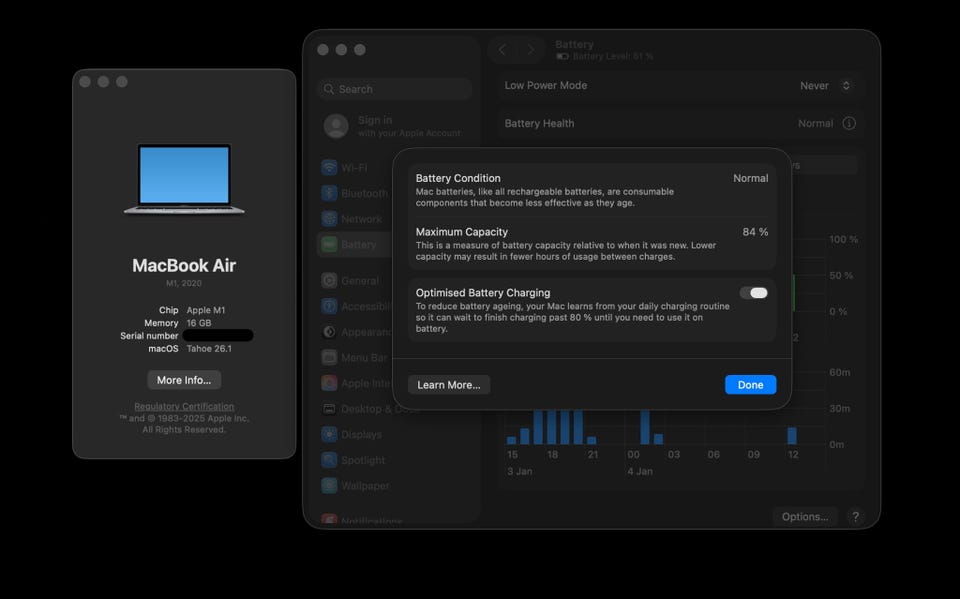Click the tallest usage bar near 18

[552, 427]
